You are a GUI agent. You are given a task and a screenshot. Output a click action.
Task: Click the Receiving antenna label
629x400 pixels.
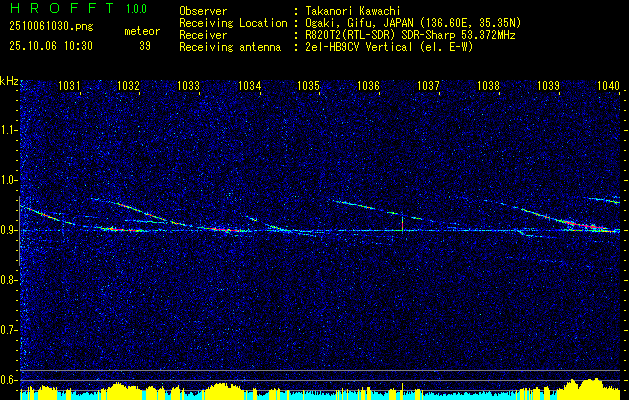[230, 47]
